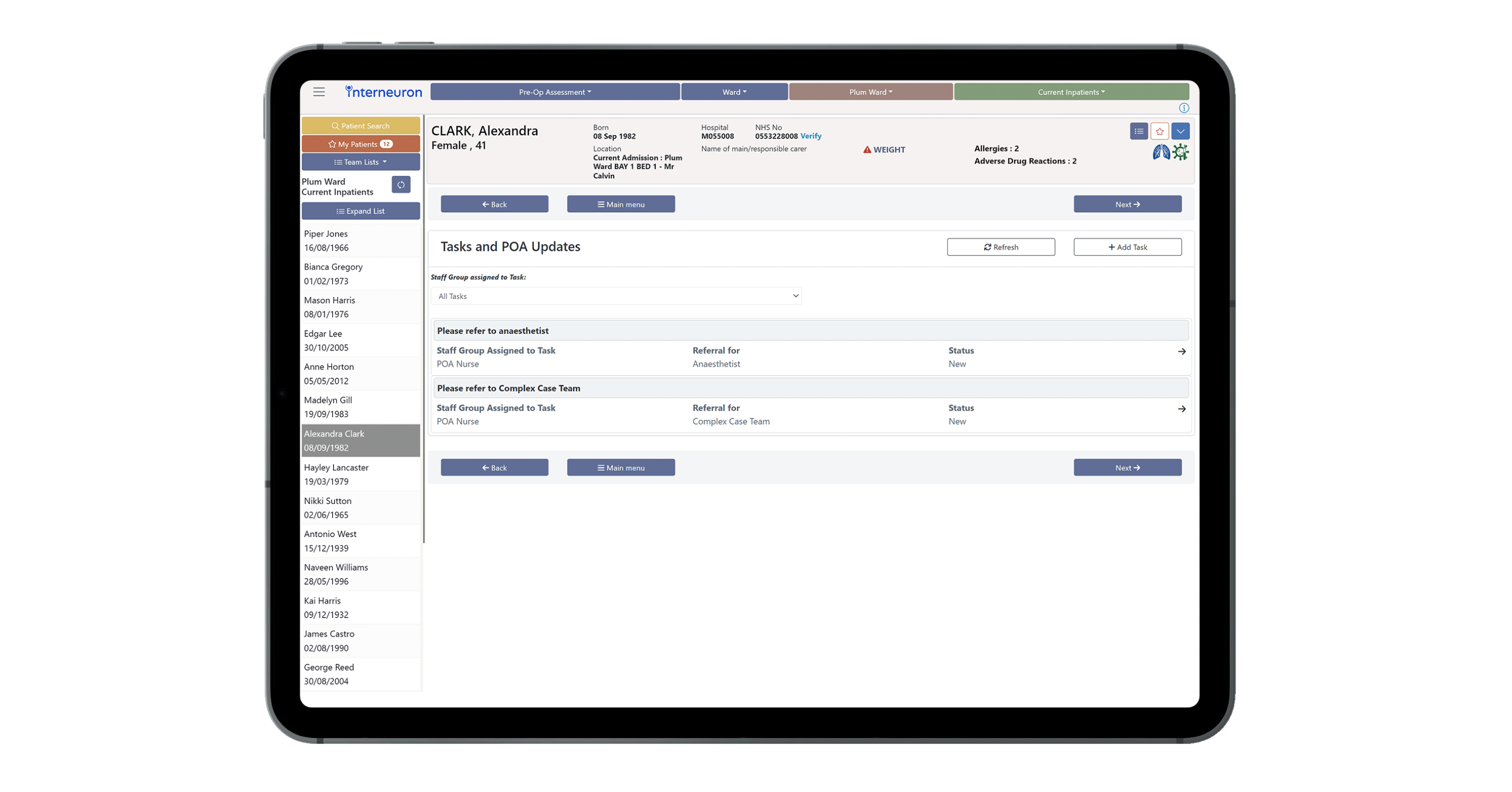
Task: Open the Team Lists dropdown
Action: tap(360, 162)
